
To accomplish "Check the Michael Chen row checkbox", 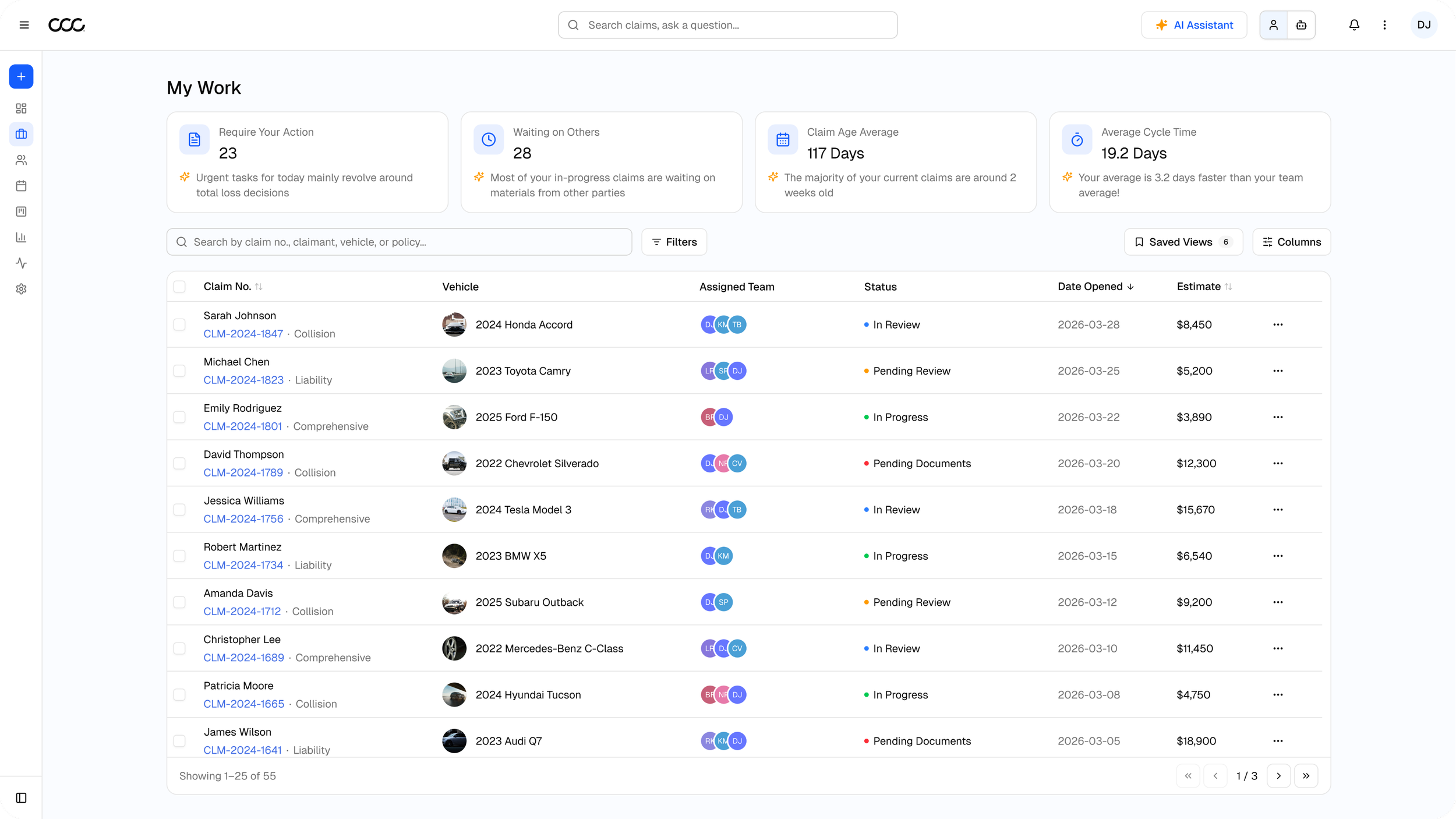I will coord(179,371).
